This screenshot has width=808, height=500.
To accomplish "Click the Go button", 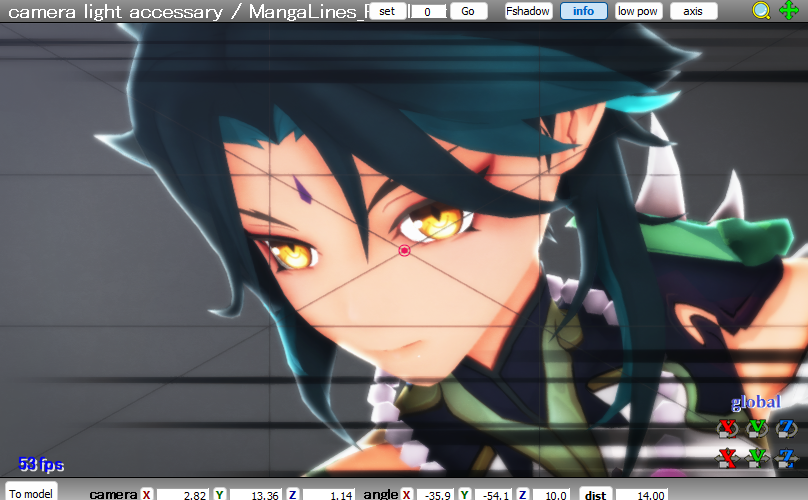I will (468, 11).
